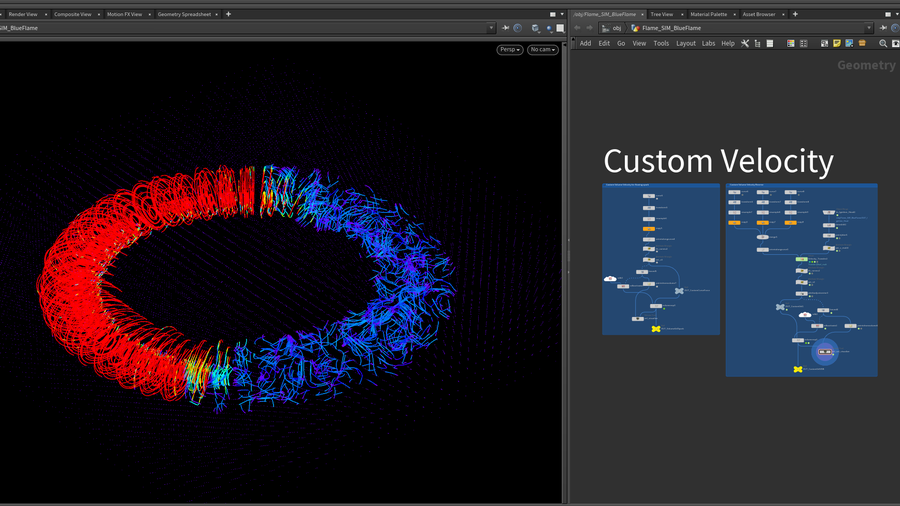Click the grid layout icon in network toolbar

(803, 43)
